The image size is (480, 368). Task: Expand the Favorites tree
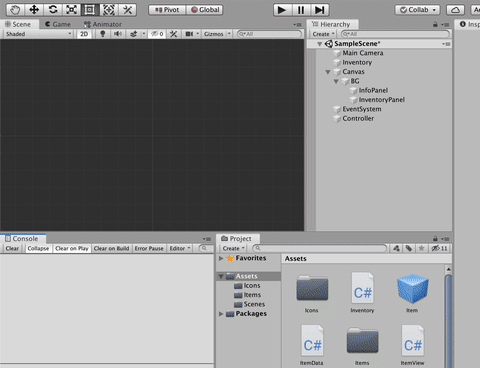[x=221, y=258]
